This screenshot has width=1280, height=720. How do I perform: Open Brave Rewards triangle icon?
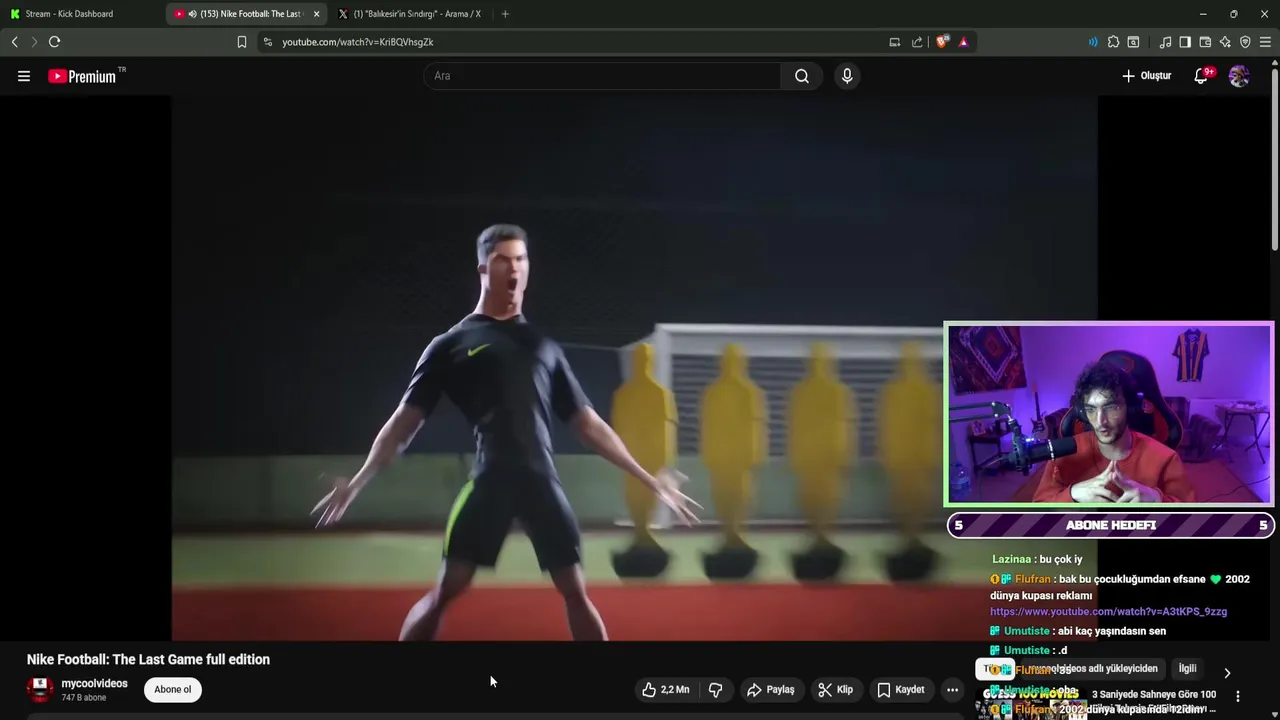point(963,42)
